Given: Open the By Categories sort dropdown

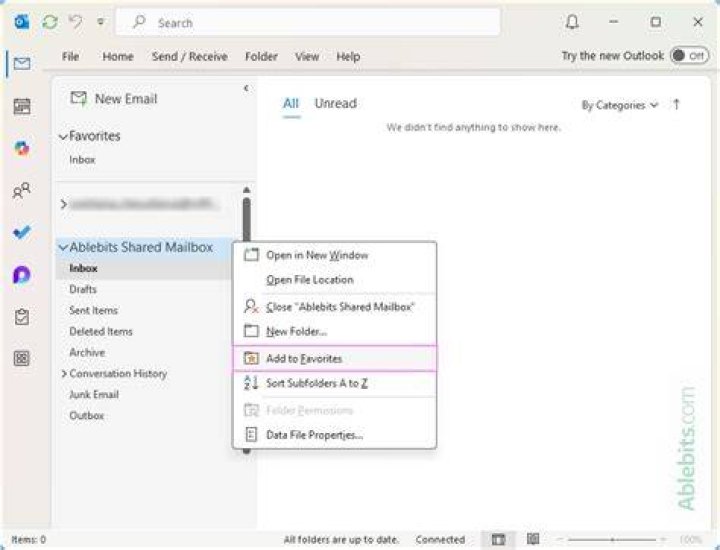Looking at the screenshot, I should tap(619, 105).
